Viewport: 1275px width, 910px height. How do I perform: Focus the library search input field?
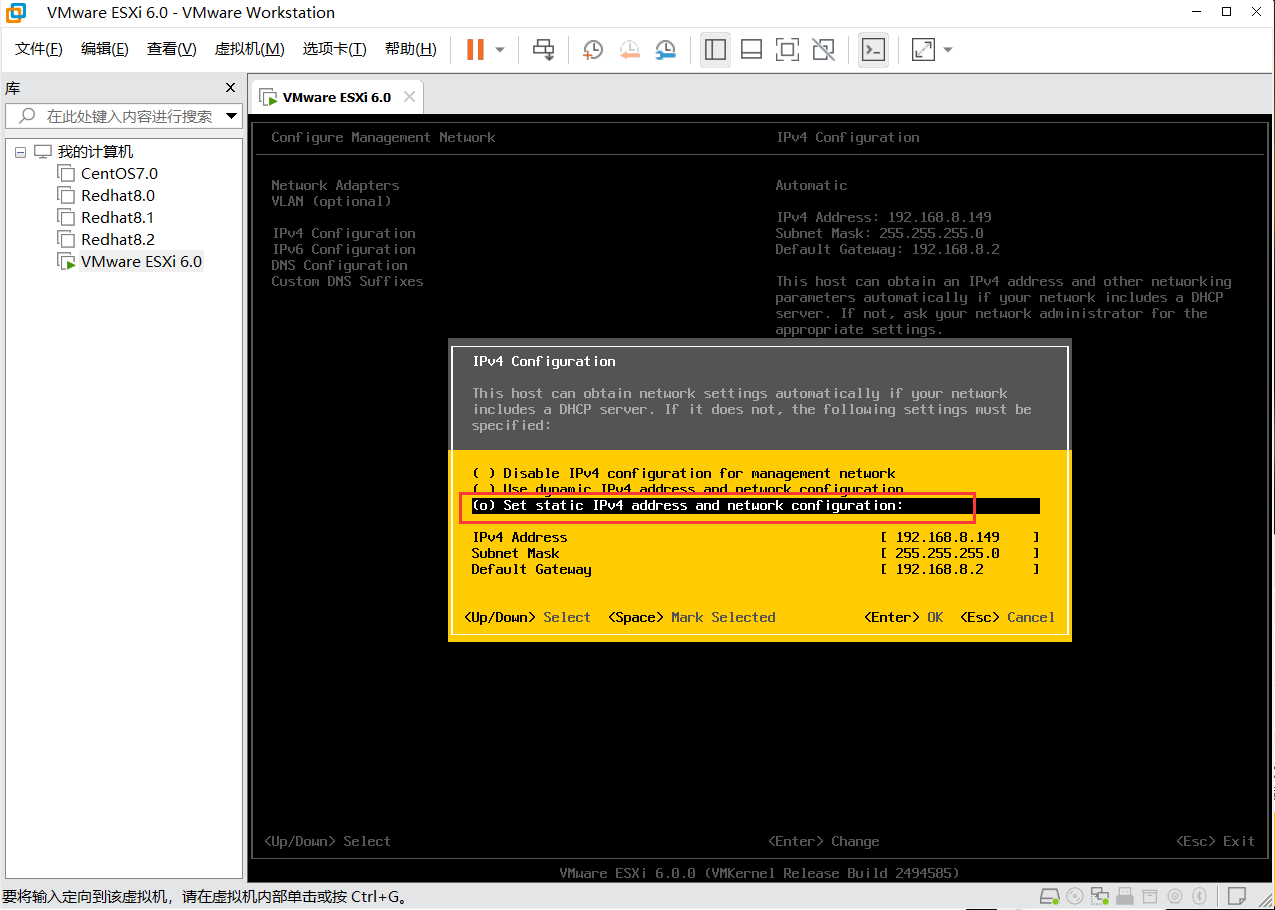click(124, 116)
